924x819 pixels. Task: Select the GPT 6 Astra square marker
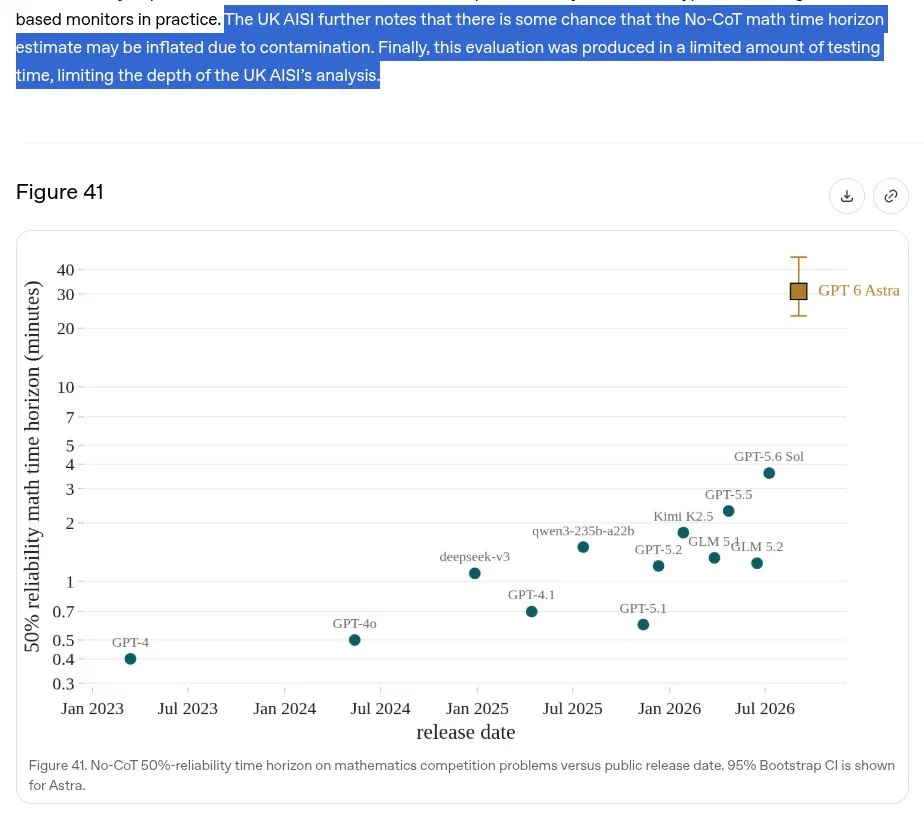(798, 291)
